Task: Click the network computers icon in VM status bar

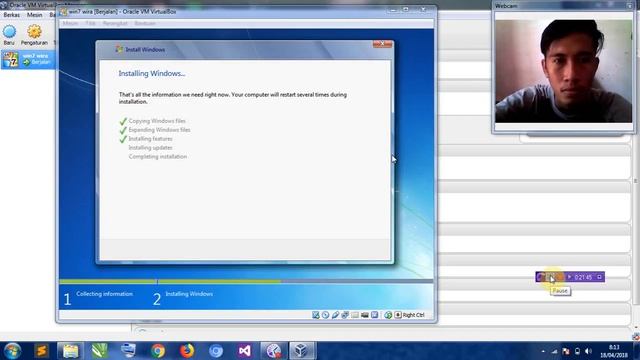Action: [x=345, y=315]
